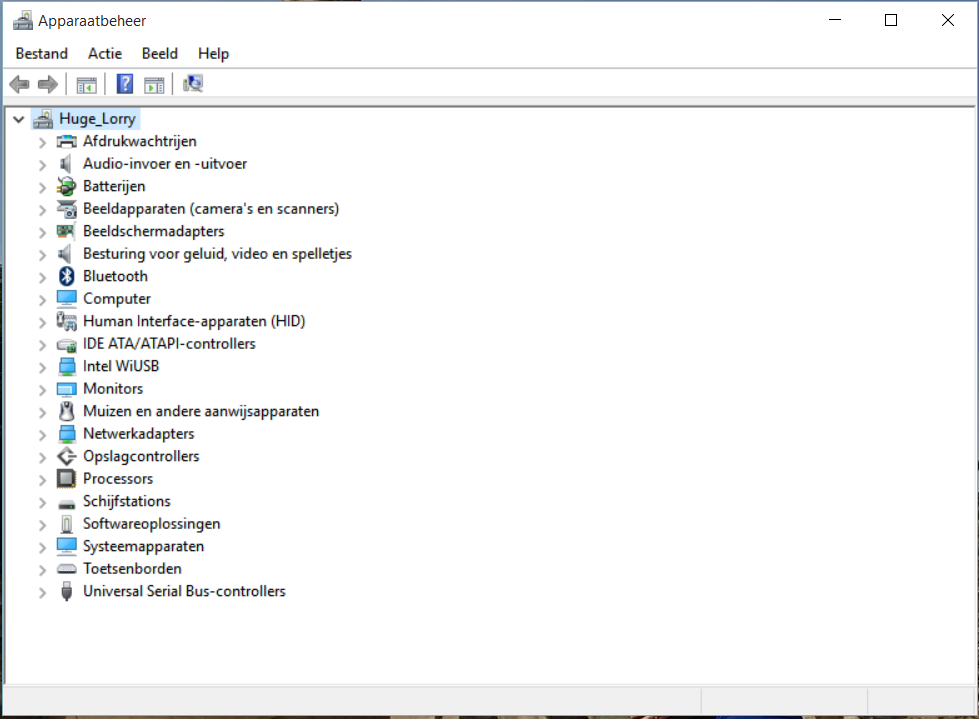This screenshot has width=979, height=719.
Task: Open the Help menu
Action: click(214, 54)
